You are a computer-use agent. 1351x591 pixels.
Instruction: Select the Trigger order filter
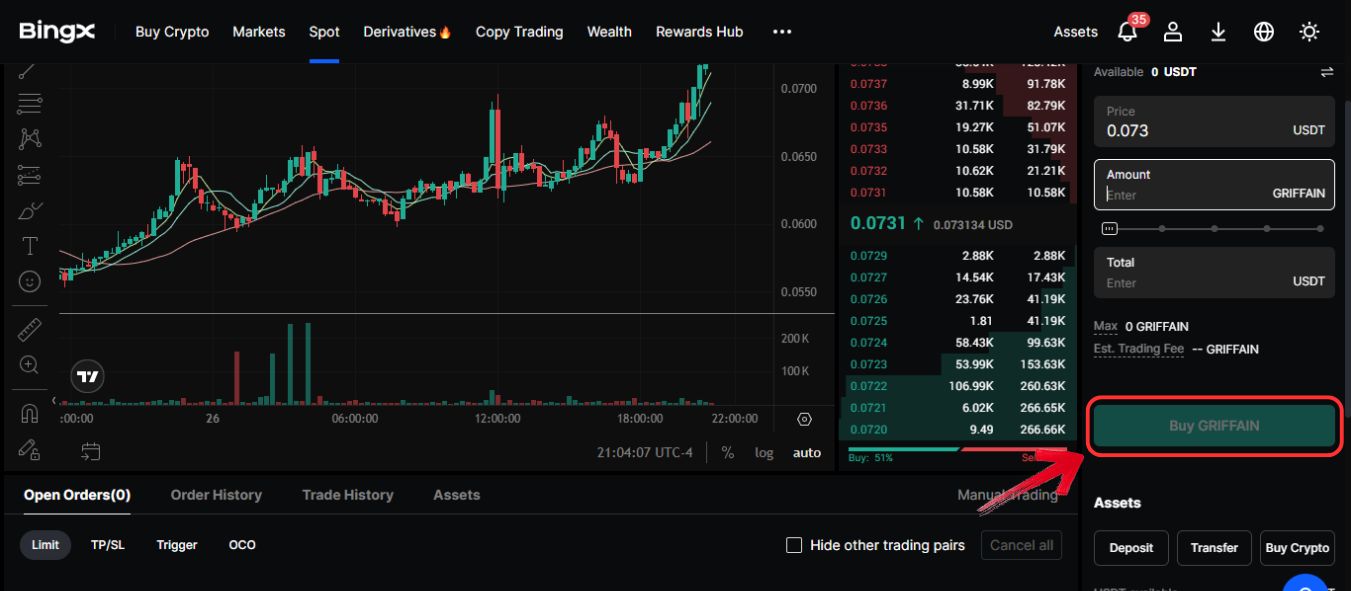[x=177, y=545]
